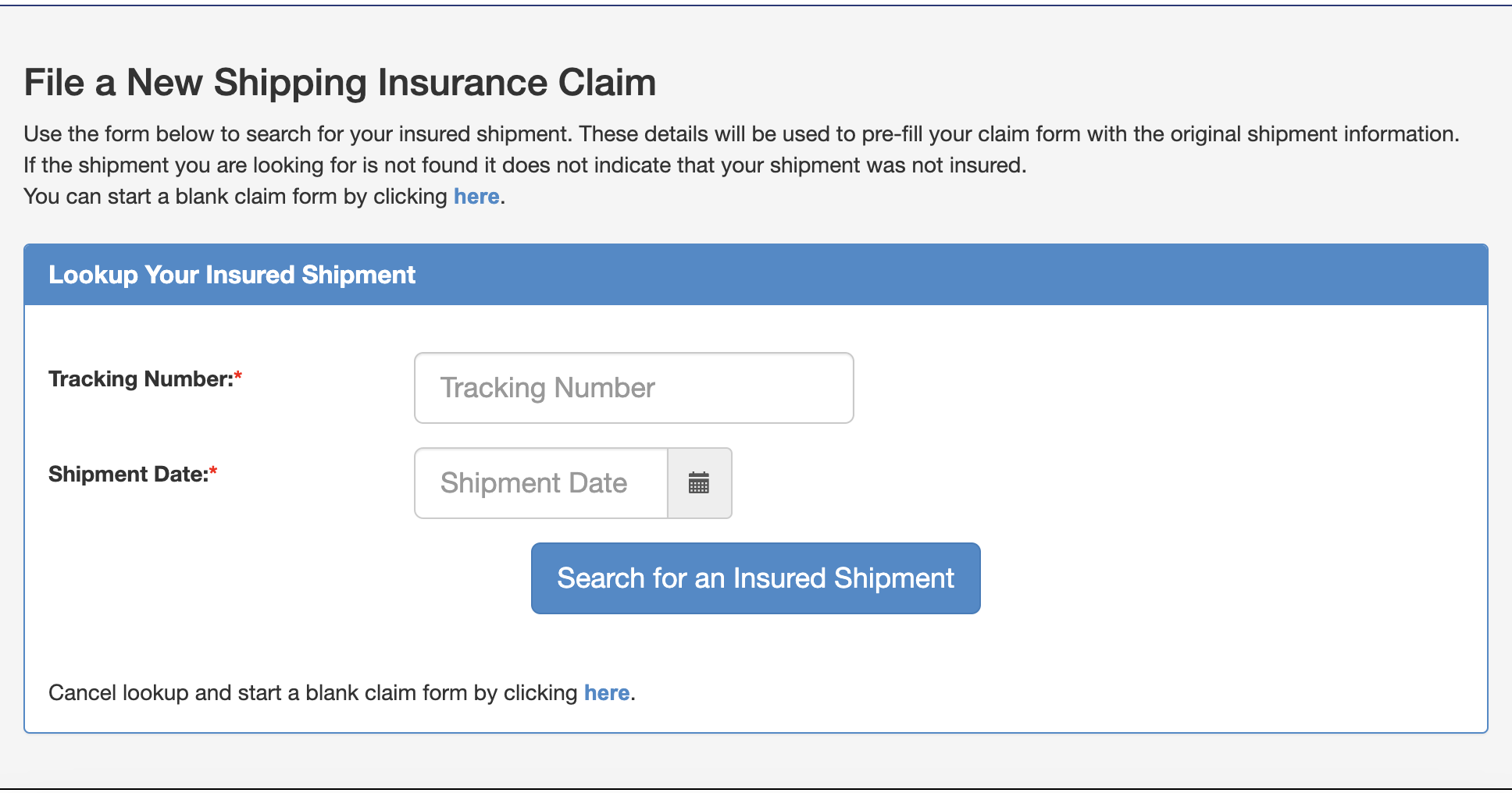
Task: Click the Tracking Number field label
Action: pyautogui.click(x=141, y=379)
